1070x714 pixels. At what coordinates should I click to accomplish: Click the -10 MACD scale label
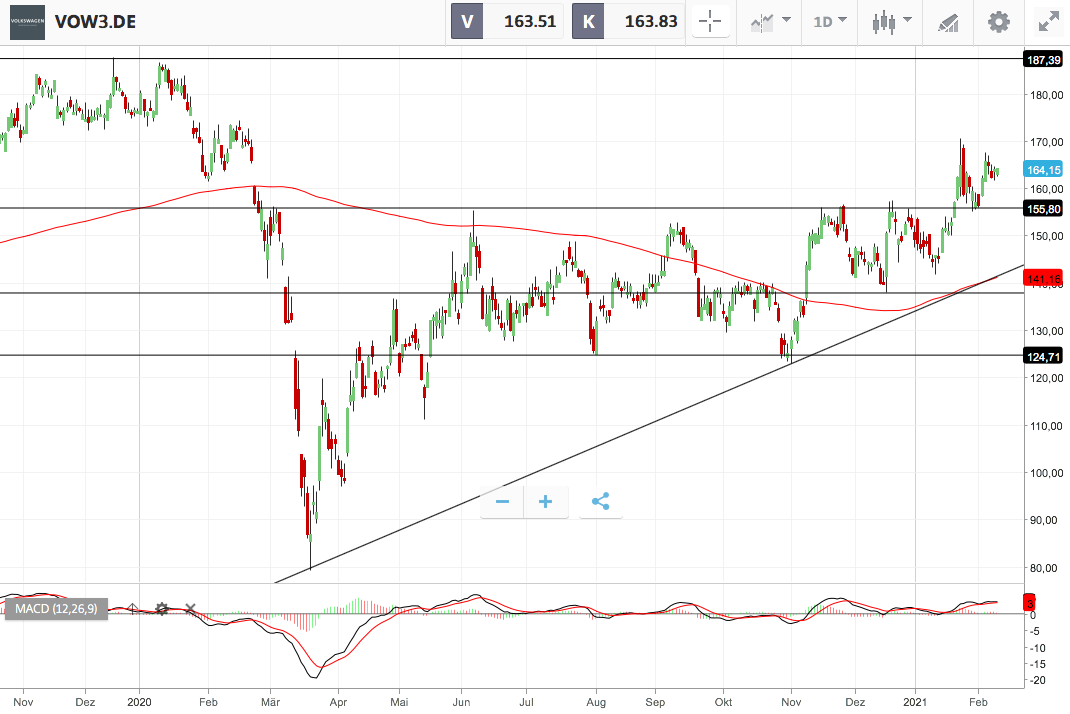1037,648
